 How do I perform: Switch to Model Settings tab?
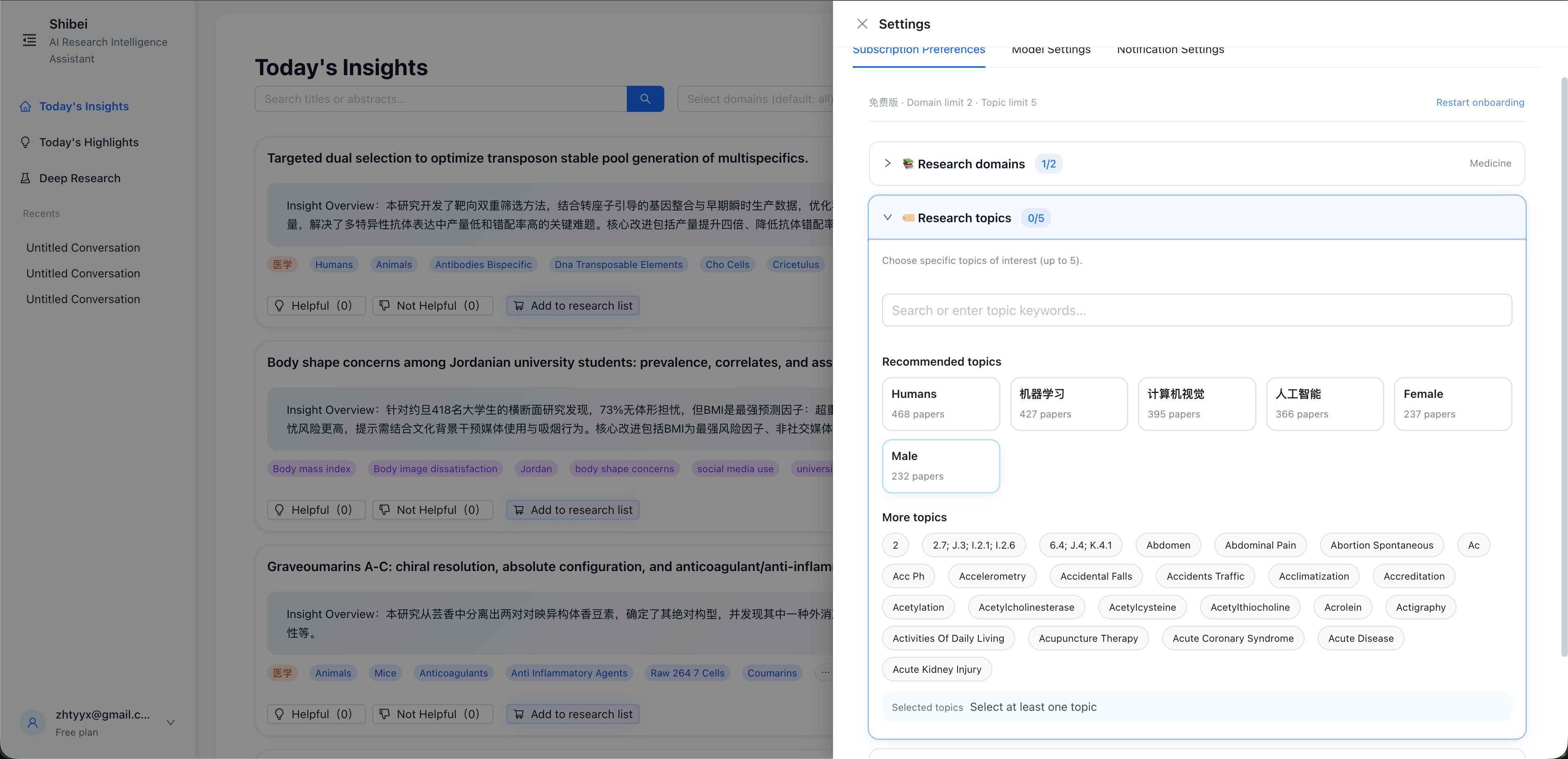pos(1051,50)
